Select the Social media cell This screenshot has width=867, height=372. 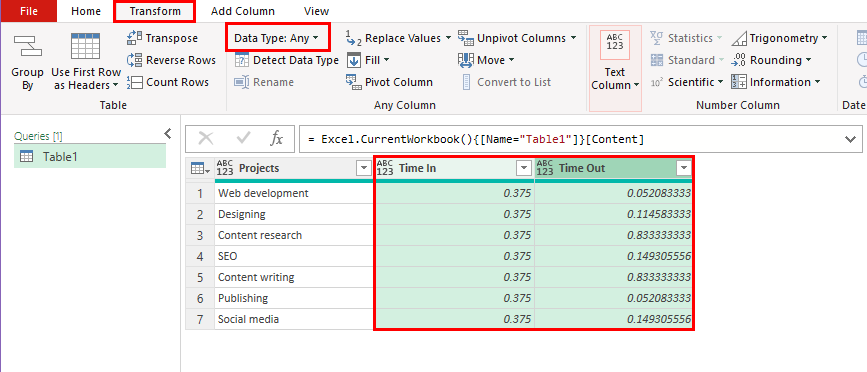click(x=294, y=319)
